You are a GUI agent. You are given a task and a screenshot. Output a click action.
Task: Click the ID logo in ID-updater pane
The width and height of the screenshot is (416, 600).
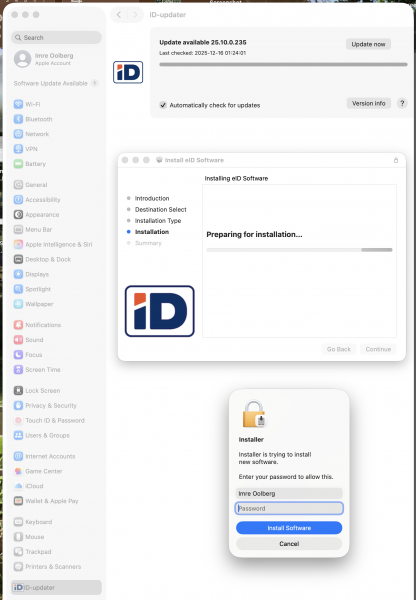coord(128,72)
